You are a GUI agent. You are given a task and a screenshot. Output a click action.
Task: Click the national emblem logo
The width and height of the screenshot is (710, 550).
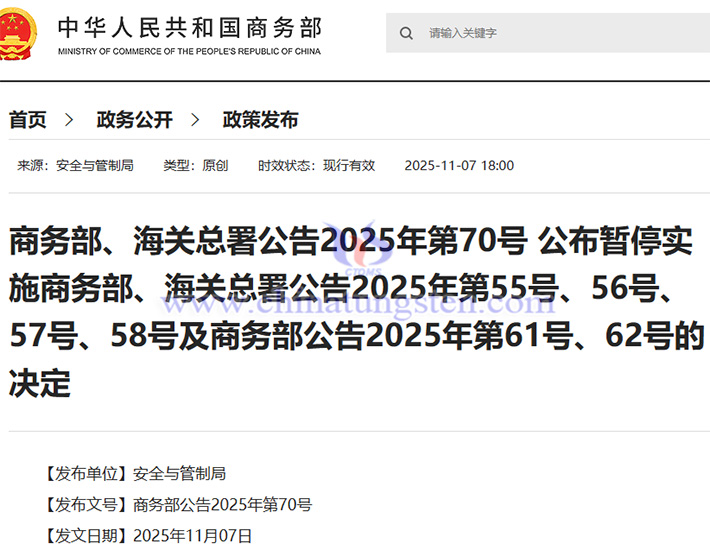click(17, 33)
